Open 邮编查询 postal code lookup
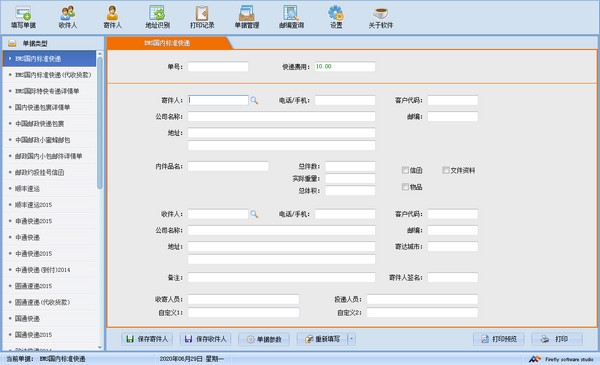600x365 pixels. pos(292,18)
